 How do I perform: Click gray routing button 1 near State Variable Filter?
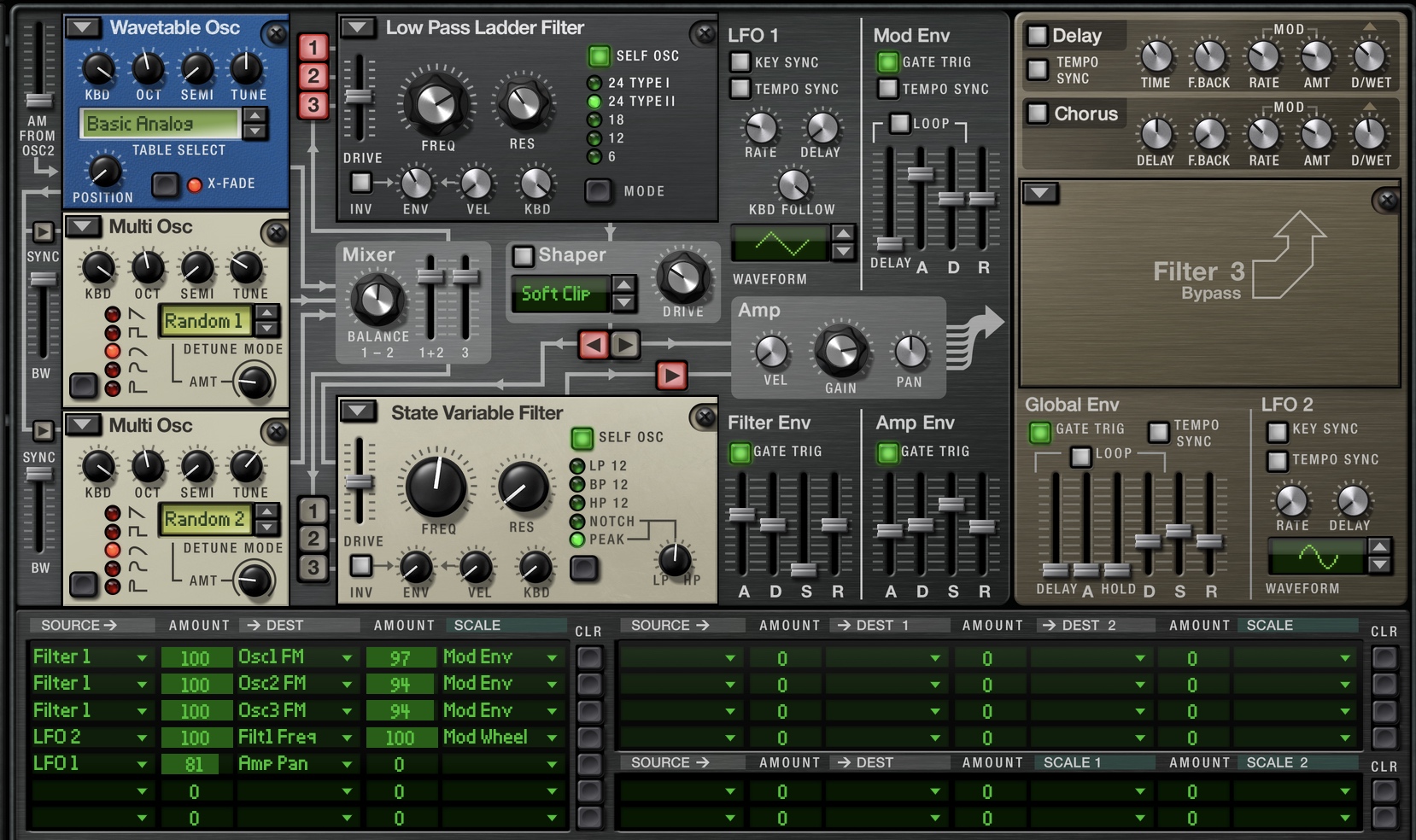313,510
